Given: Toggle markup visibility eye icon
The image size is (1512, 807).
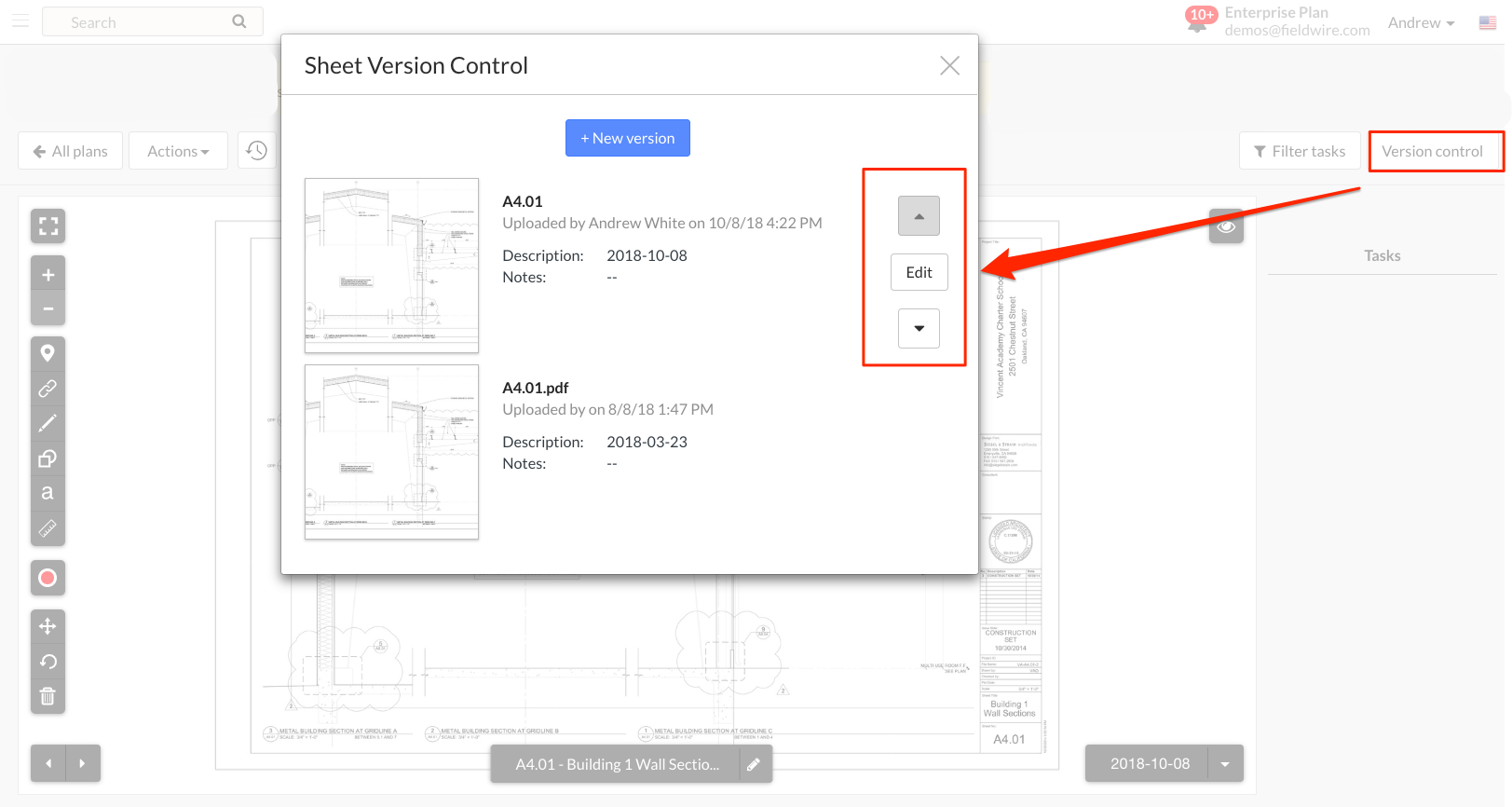Looking at the screenshot, I should pyautogui.click(x=1226, y=226).
